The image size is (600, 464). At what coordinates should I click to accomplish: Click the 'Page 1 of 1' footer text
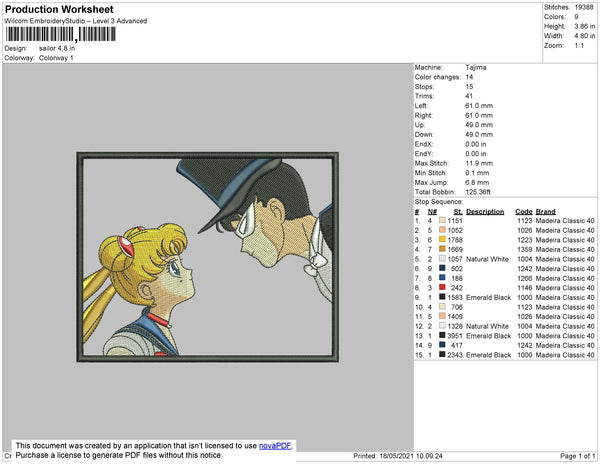[577, 456]
